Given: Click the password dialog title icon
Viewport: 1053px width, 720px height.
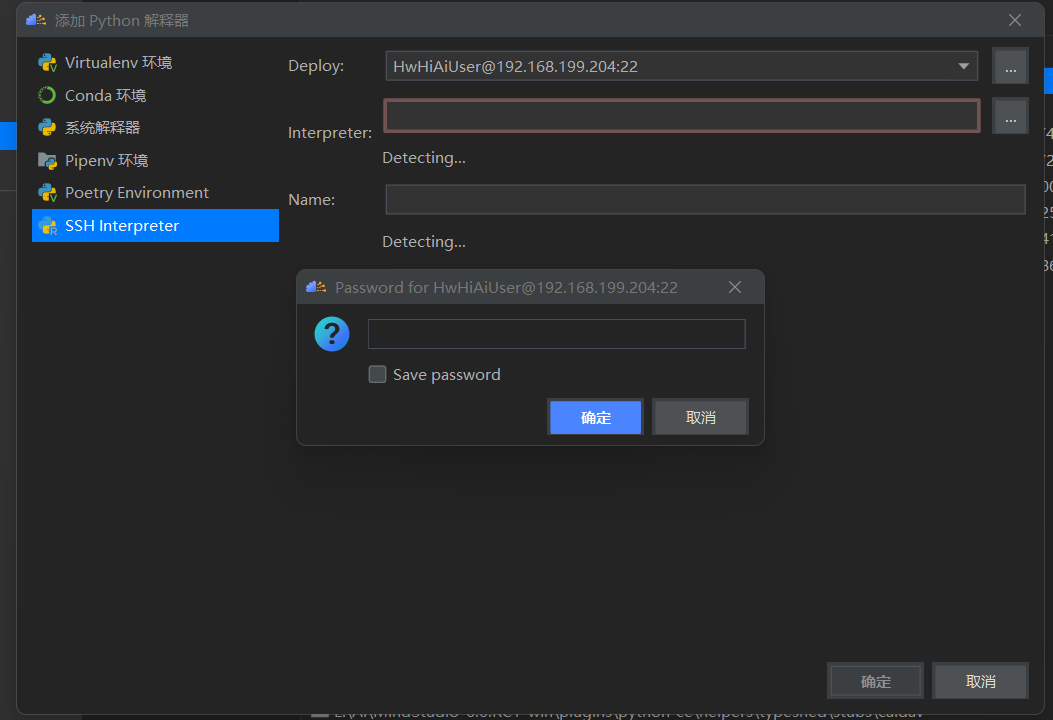Looking at the screenshot, I should click(317, 288).
